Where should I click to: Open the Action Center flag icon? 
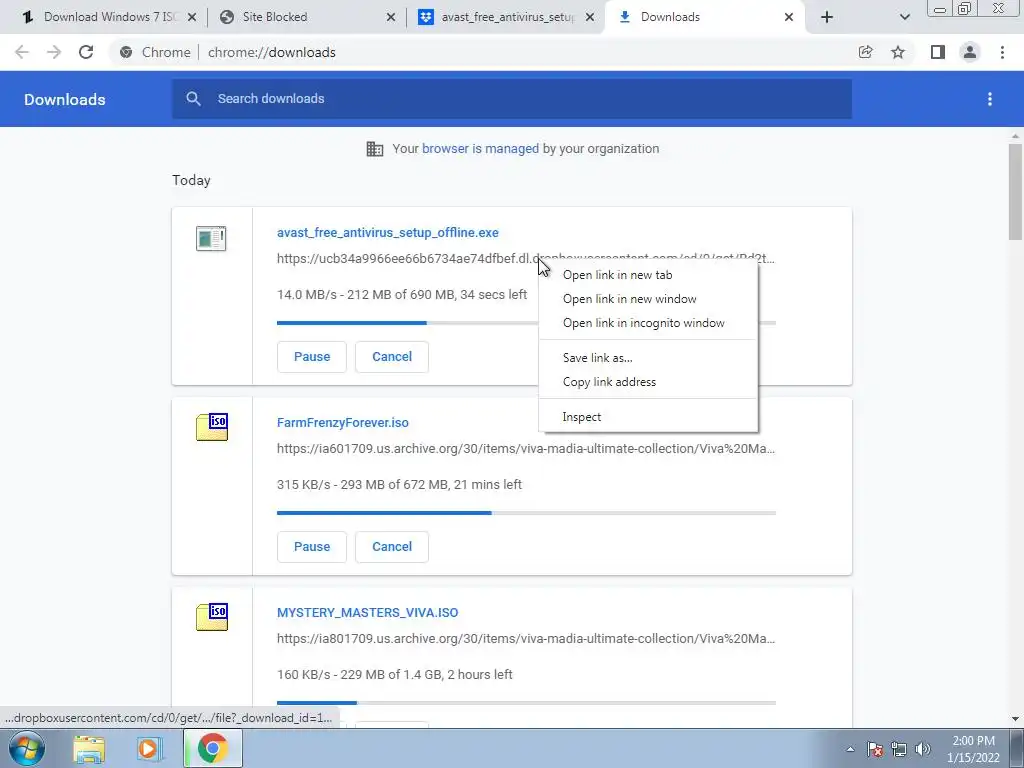[875, 749]
